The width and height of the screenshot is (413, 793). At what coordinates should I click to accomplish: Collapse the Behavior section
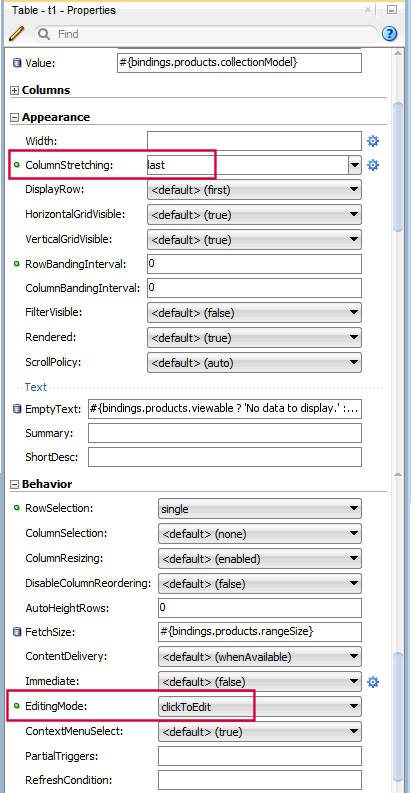pyautogui.click(x=15, y=484)
